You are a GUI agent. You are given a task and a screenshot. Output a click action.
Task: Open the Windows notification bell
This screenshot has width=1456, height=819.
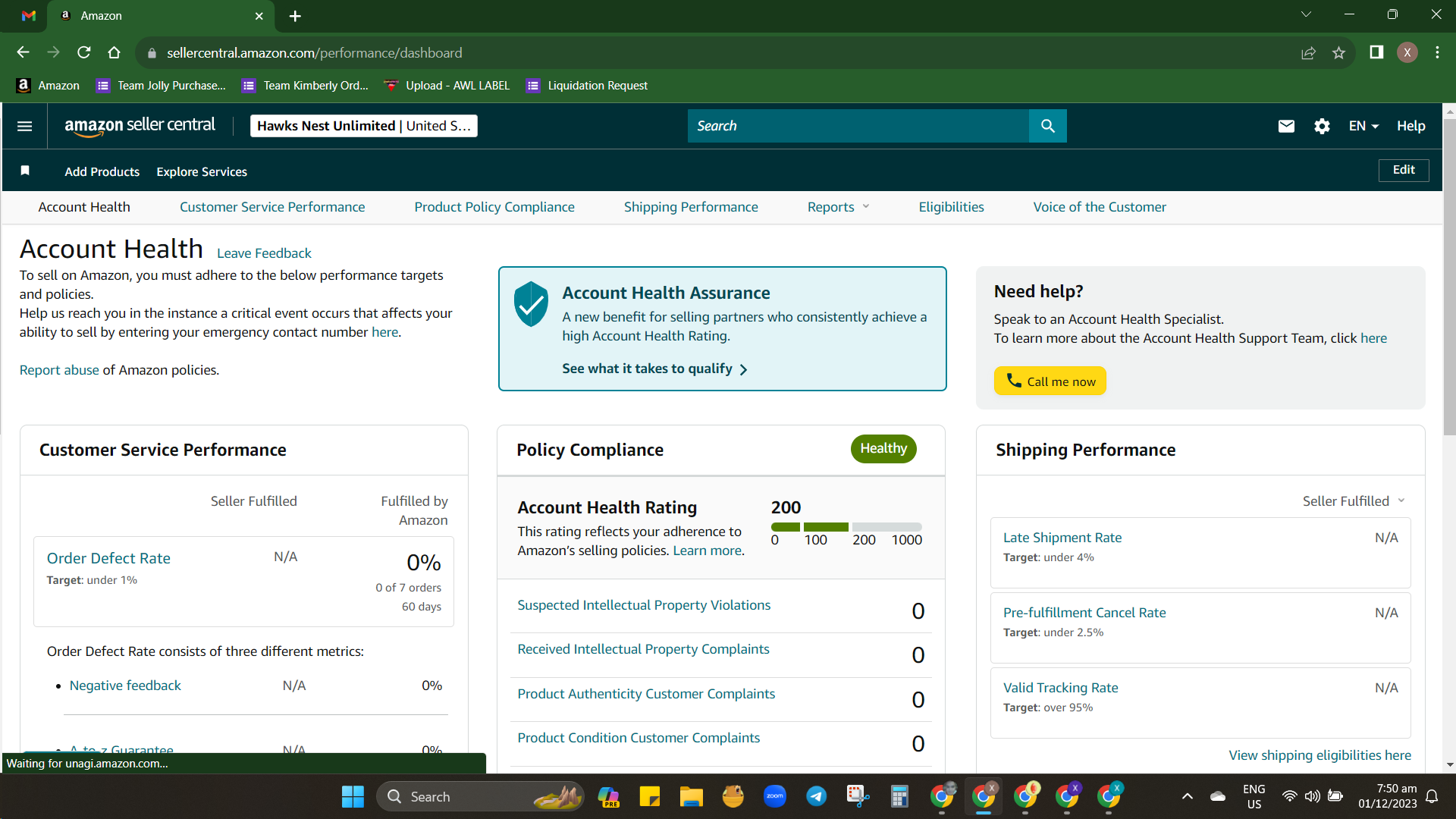click(1432, 796)
